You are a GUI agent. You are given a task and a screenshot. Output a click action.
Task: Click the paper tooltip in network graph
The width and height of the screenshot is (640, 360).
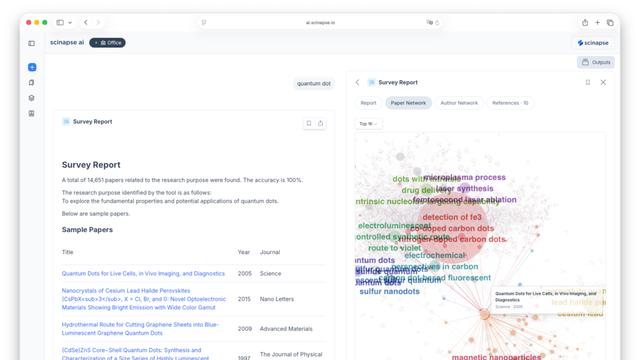(x=547, y=300)
